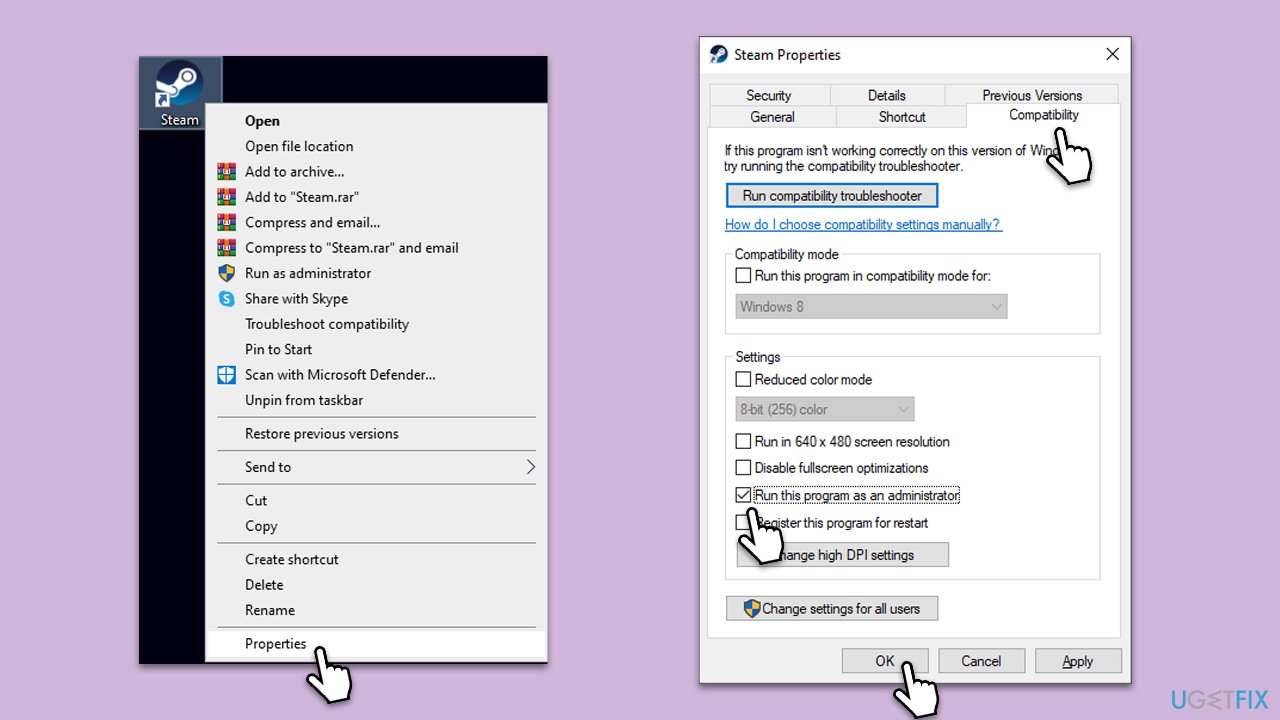
Task: Check Run in 640 x 480 screen resolution
Action: [743, 441]
